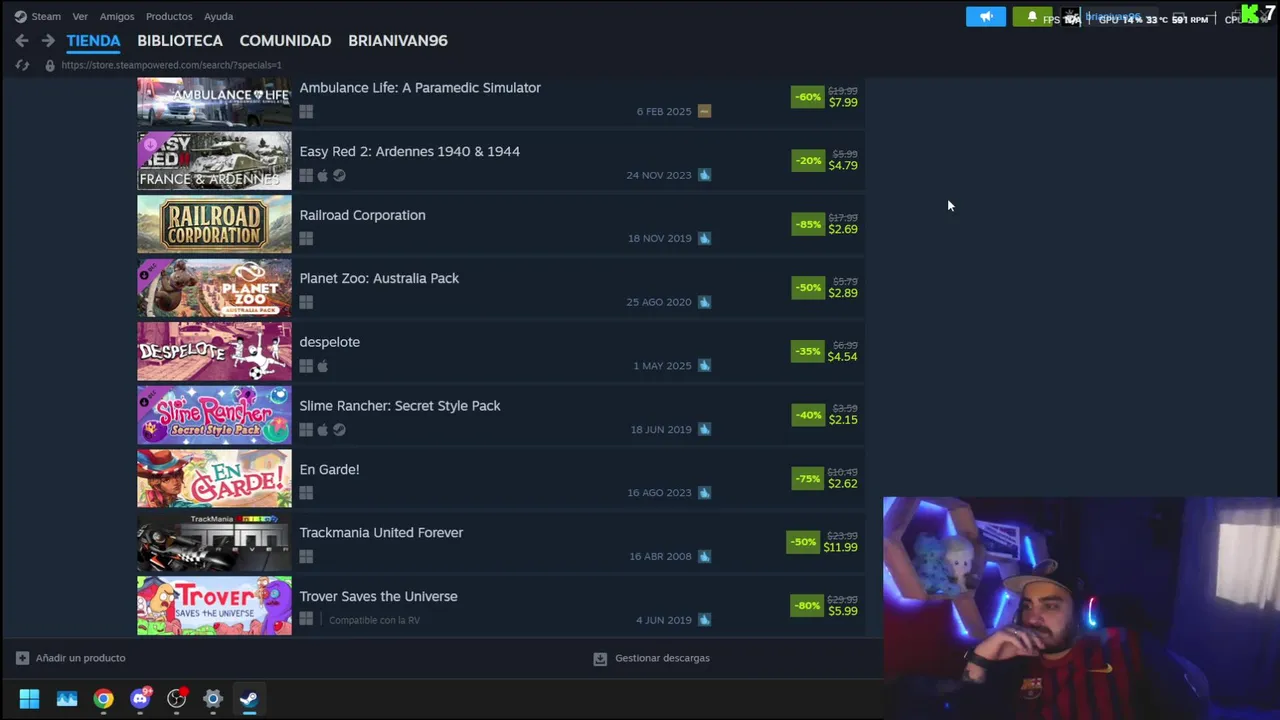This screenshot has height=720, width=1280.
Task: Click the review icon on Railroad Corporation row
Action: [704, 238]
